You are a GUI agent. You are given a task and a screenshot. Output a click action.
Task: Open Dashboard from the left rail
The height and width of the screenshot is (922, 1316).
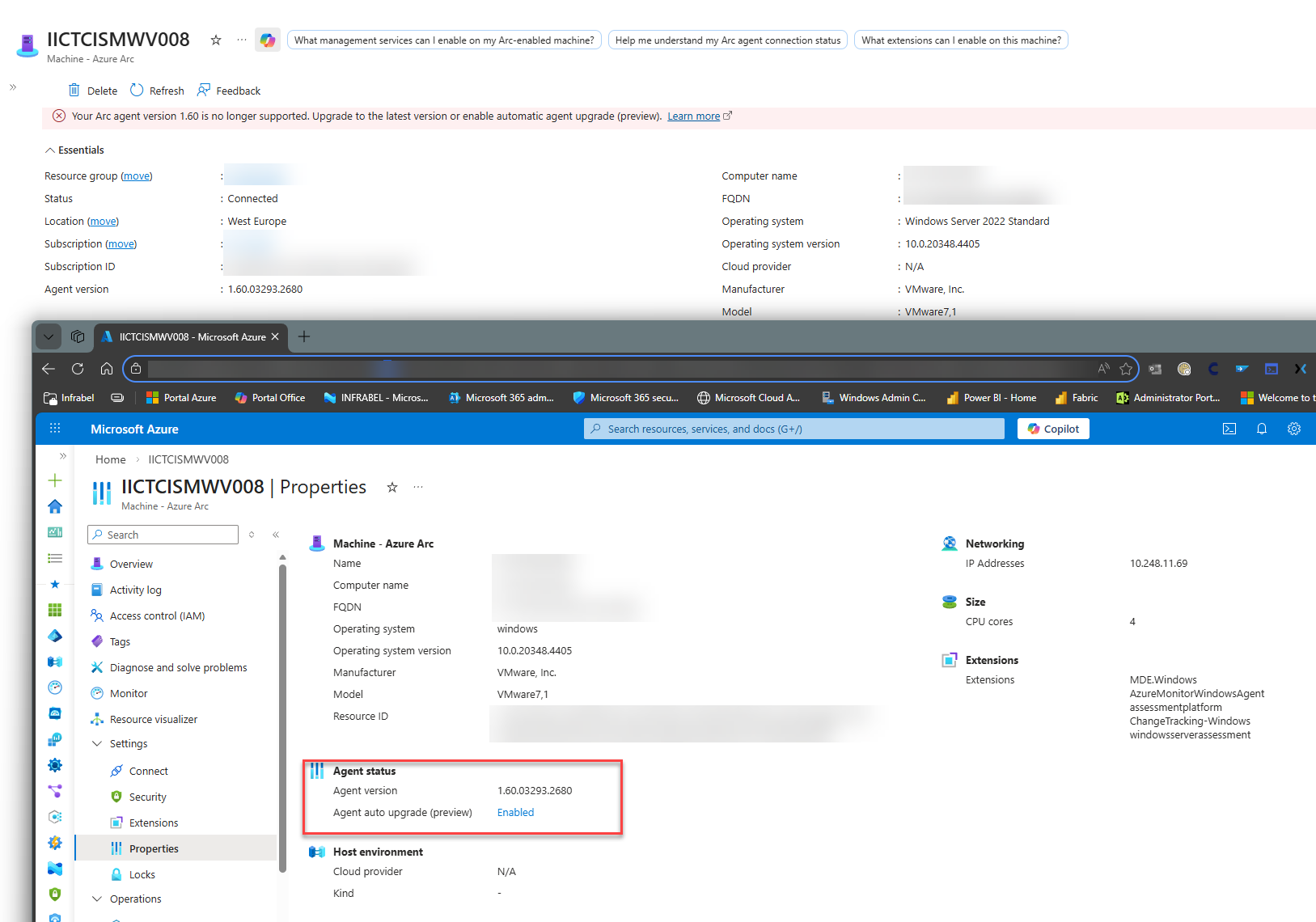point(55,532)
